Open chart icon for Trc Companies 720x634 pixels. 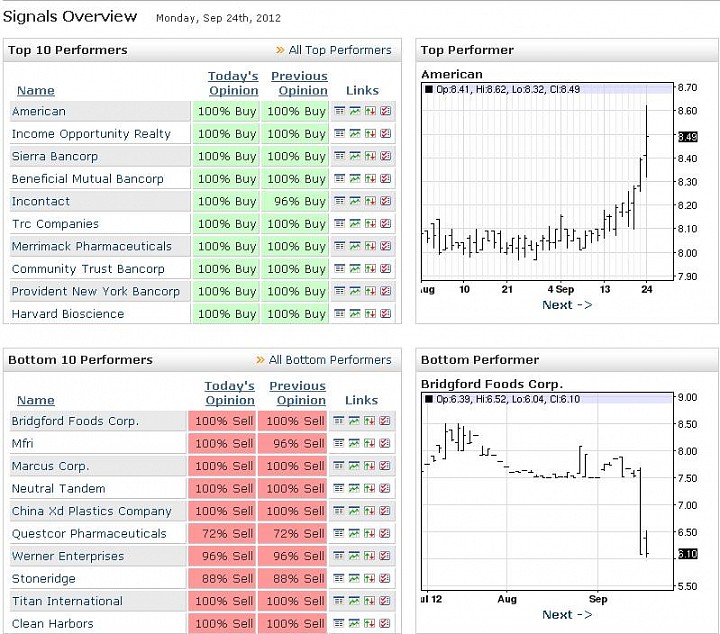(355, 224)
